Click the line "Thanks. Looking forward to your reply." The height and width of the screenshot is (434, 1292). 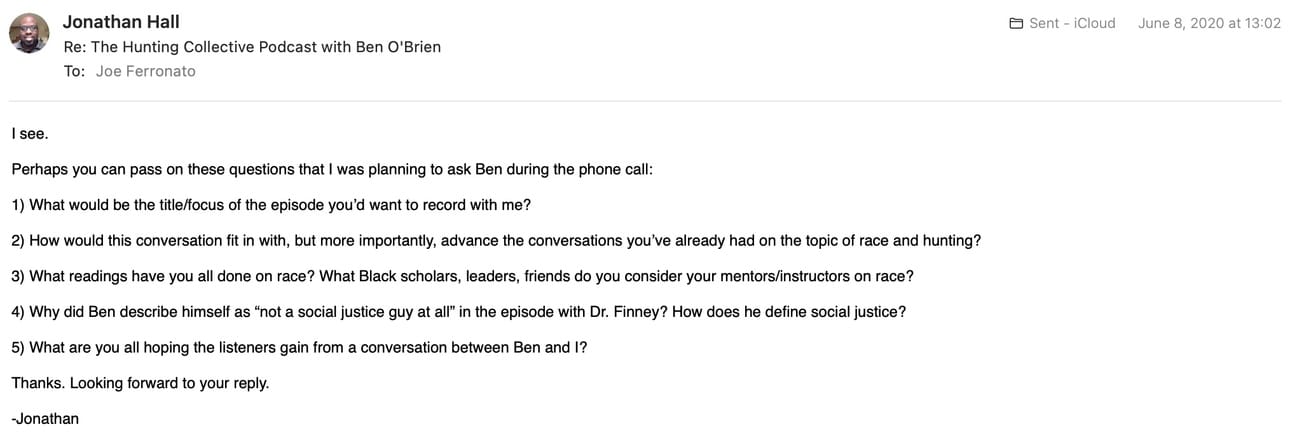[140, 382]
